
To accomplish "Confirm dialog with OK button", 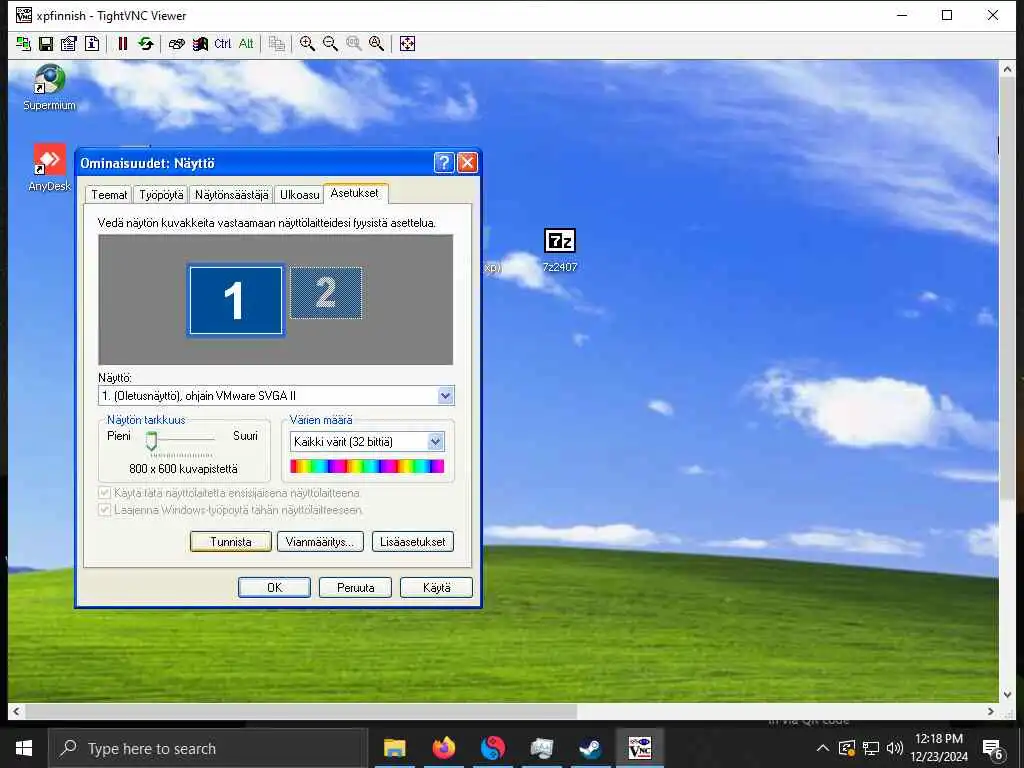I will coord(274,588).
